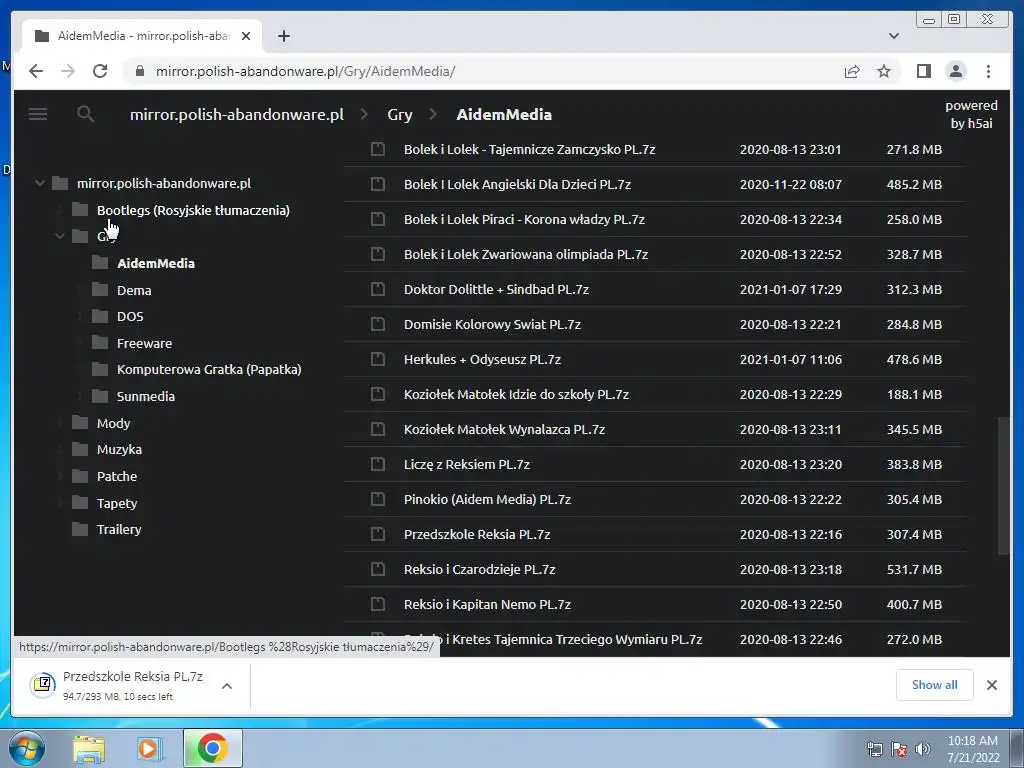Screen dimensions: 1024x768
Task: Open Sunmedia folder in tree
Action: [146, 396]
